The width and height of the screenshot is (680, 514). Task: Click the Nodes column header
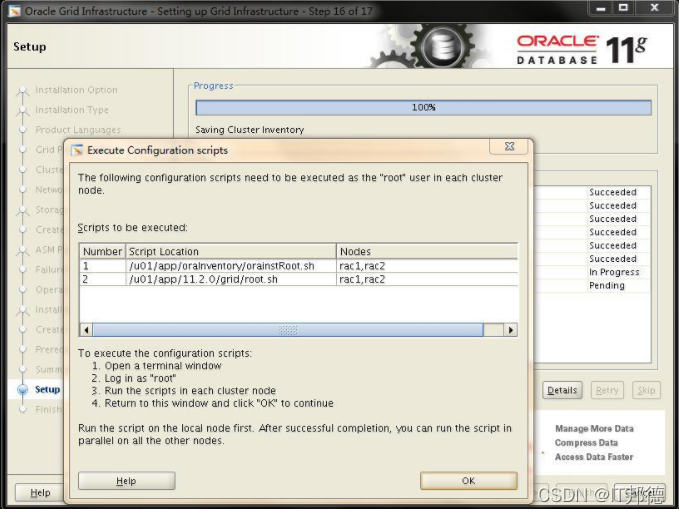coord(427,252)
